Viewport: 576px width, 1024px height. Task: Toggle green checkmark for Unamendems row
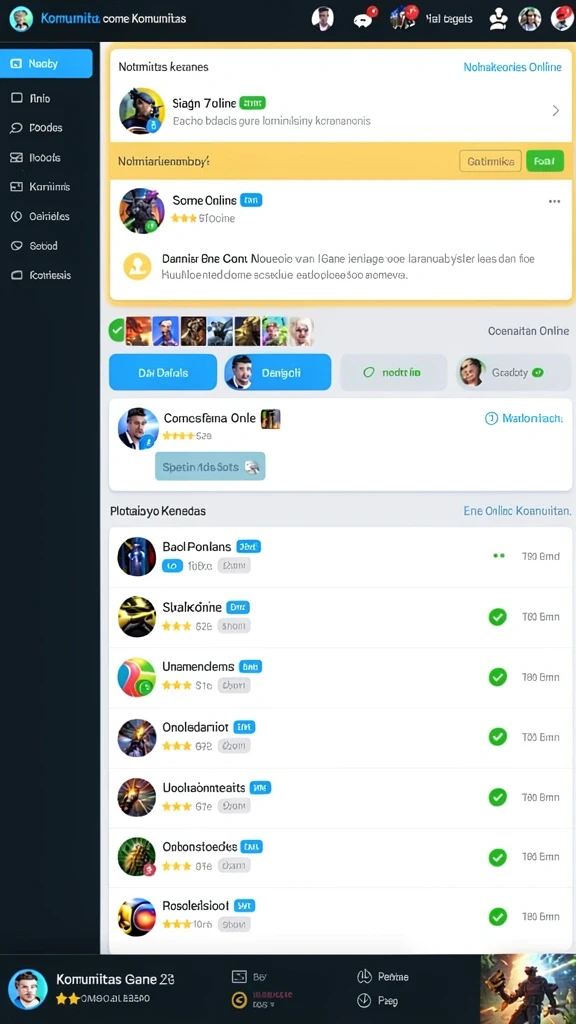pos(498,677)
